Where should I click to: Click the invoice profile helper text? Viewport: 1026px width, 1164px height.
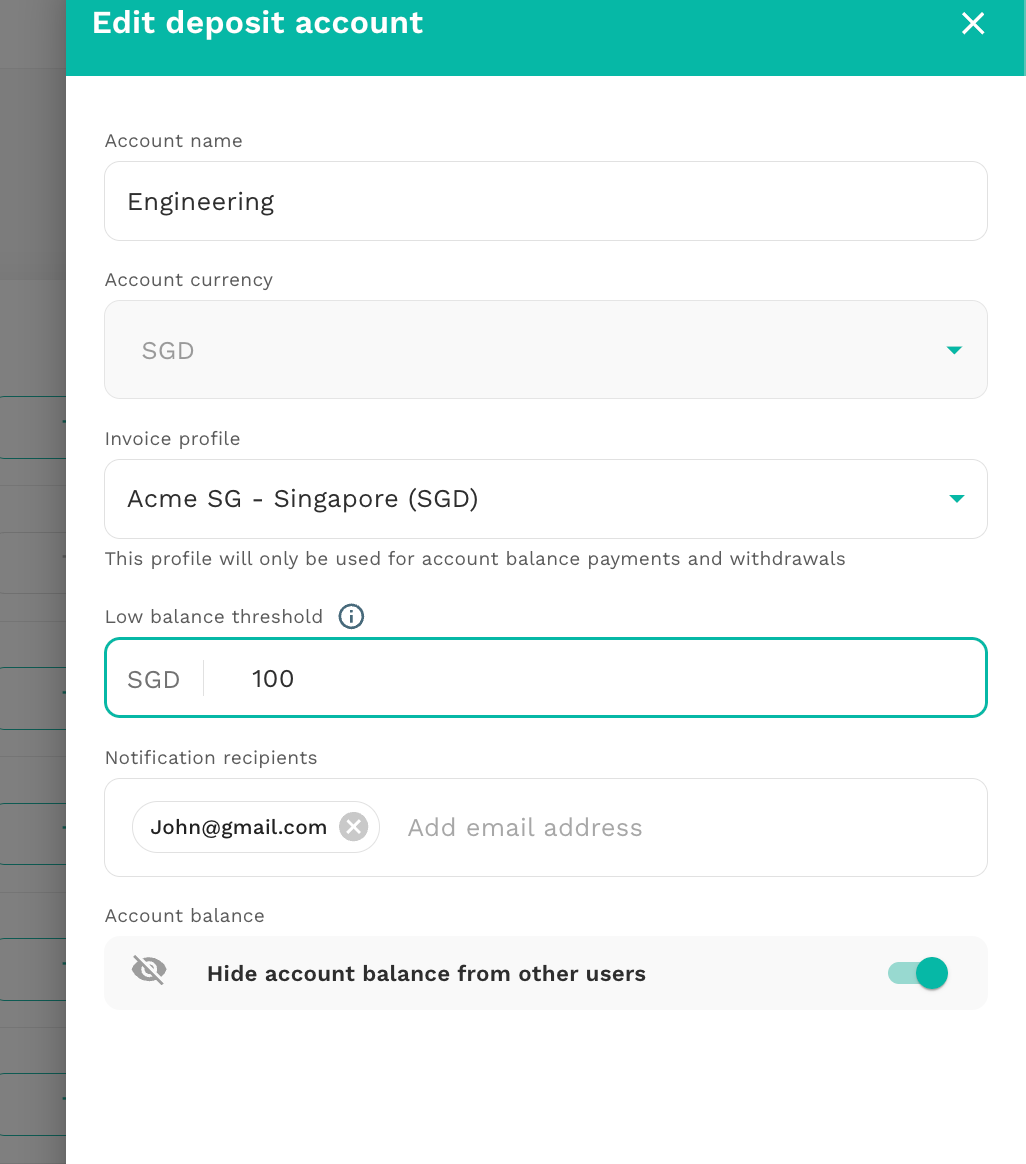(475, 558)
